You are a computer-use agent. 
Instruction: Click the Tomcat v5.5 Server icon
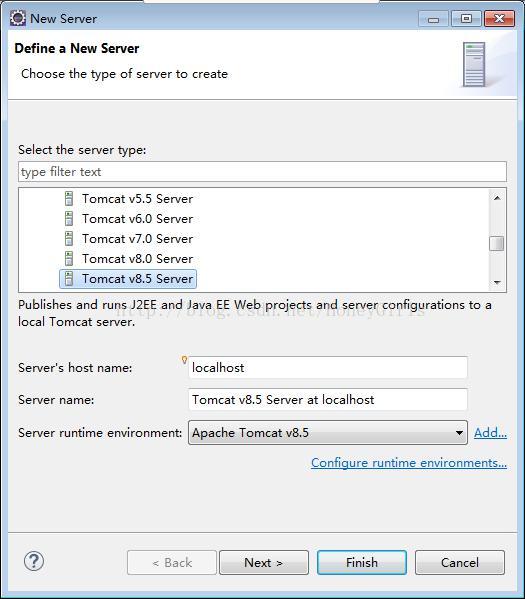(x=69, y=199)
